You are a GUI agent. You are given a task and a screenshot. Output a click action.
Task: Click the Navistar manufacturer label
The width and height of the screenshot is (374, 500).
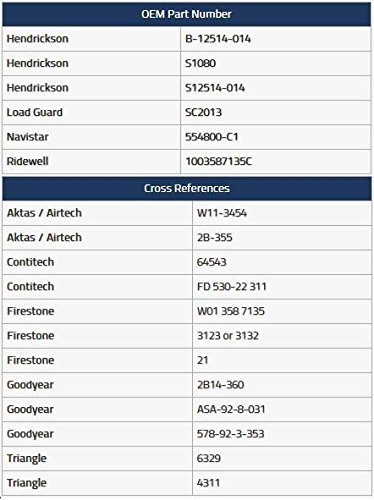[27, 137]
